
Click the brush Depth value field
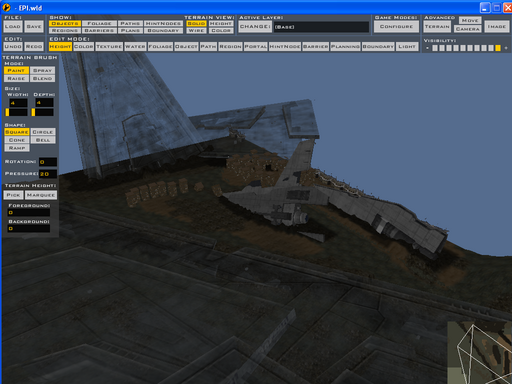pos(44,103)
